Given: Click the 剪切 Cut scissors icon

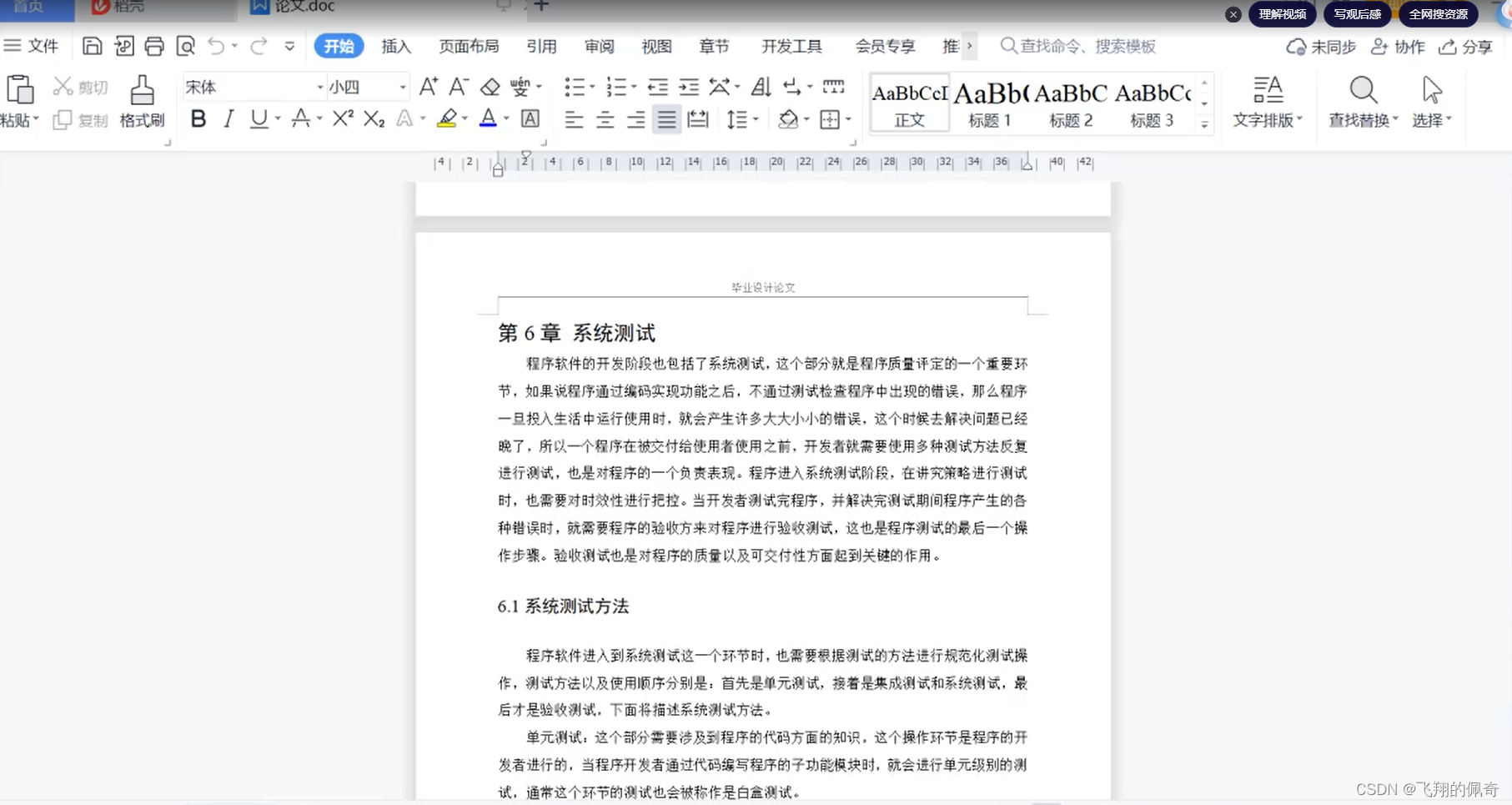Looking at the screenshot, I should pos(63,87).
